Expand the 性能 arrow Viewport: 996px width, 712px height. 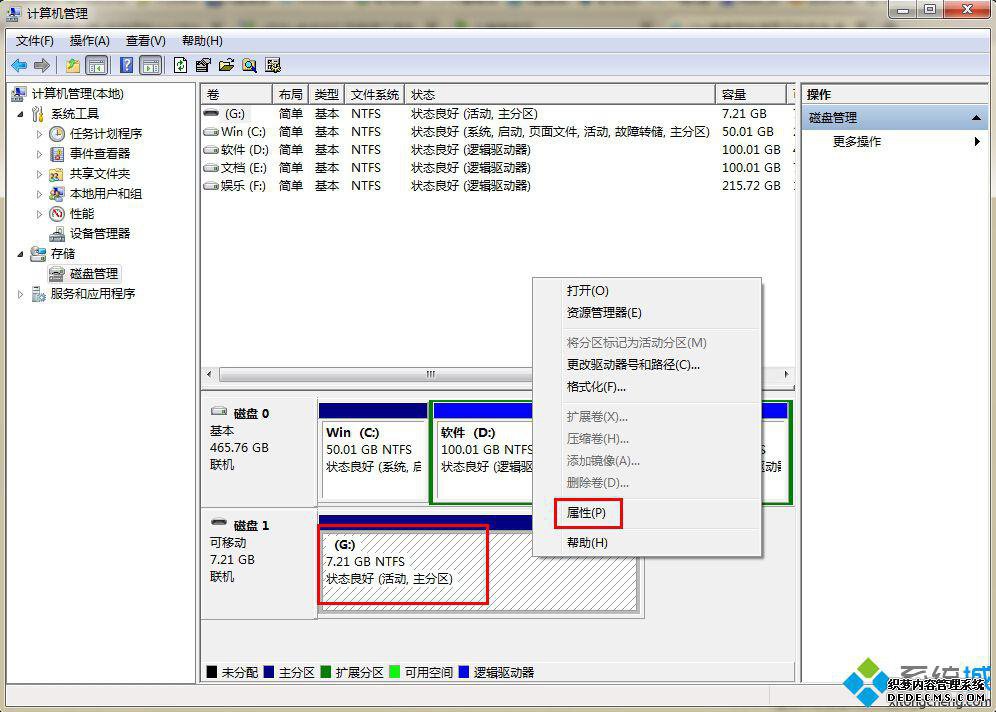[39, 214]
